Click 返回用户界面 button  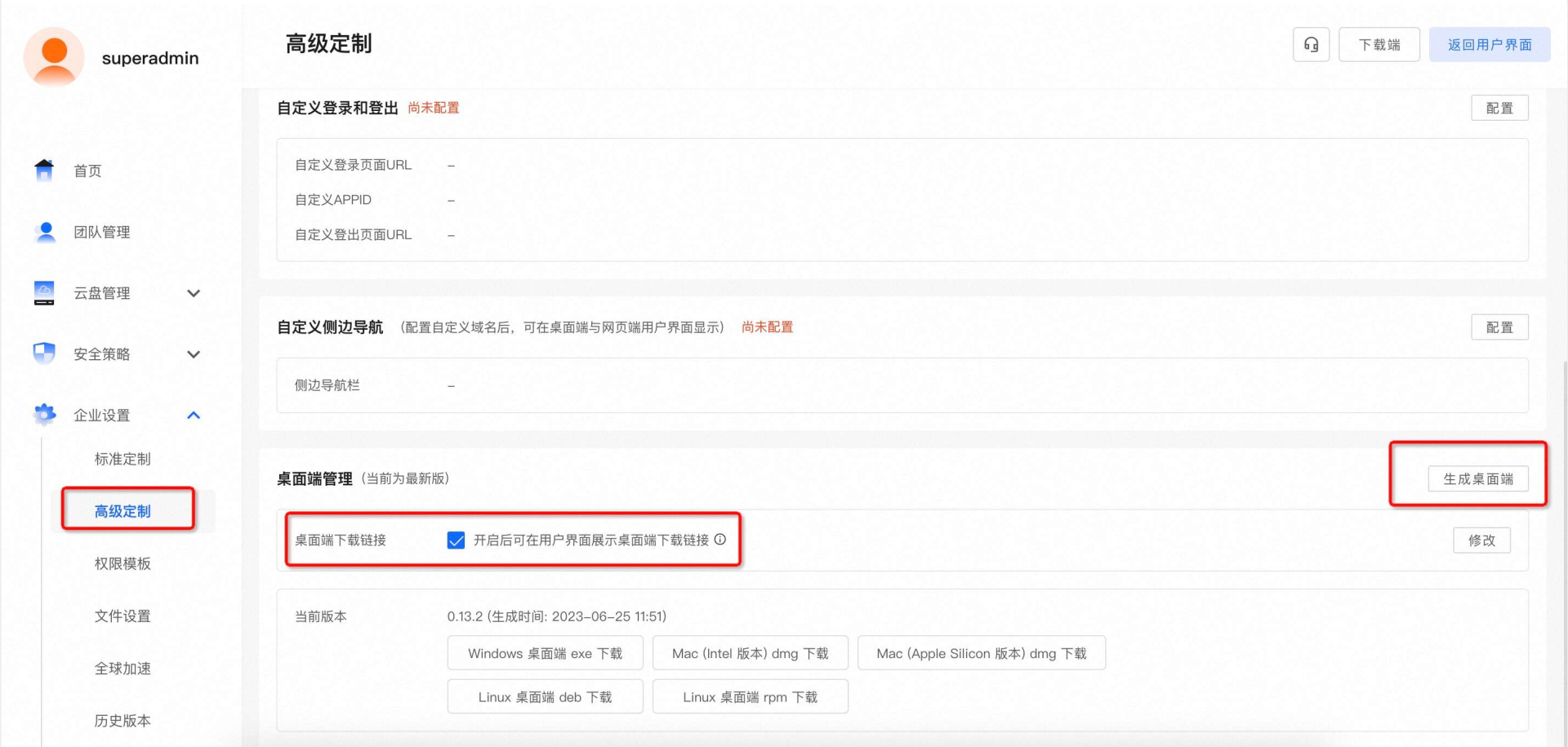pos(1490,45)
